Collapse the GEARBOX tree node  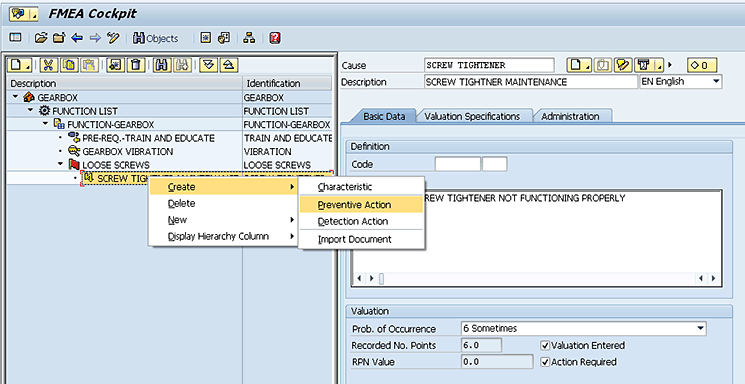tap(16, 97)
